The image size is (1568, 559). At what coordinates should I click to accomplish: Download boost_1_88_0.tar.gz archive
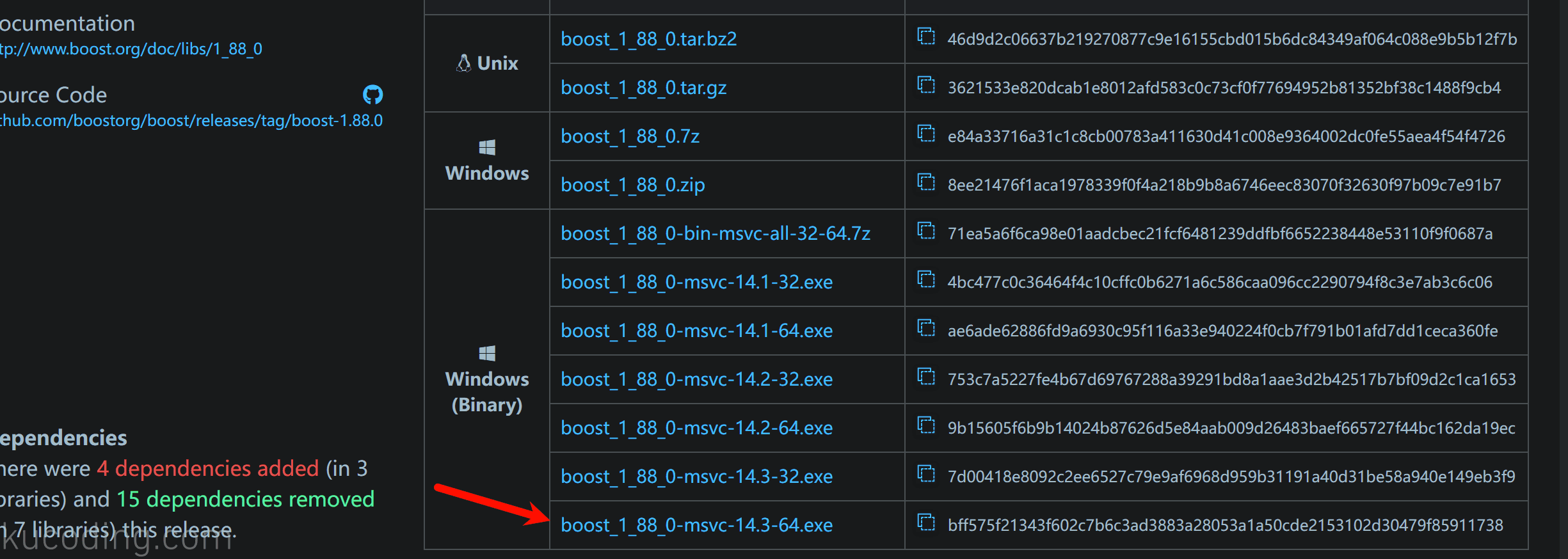[643, 88]
